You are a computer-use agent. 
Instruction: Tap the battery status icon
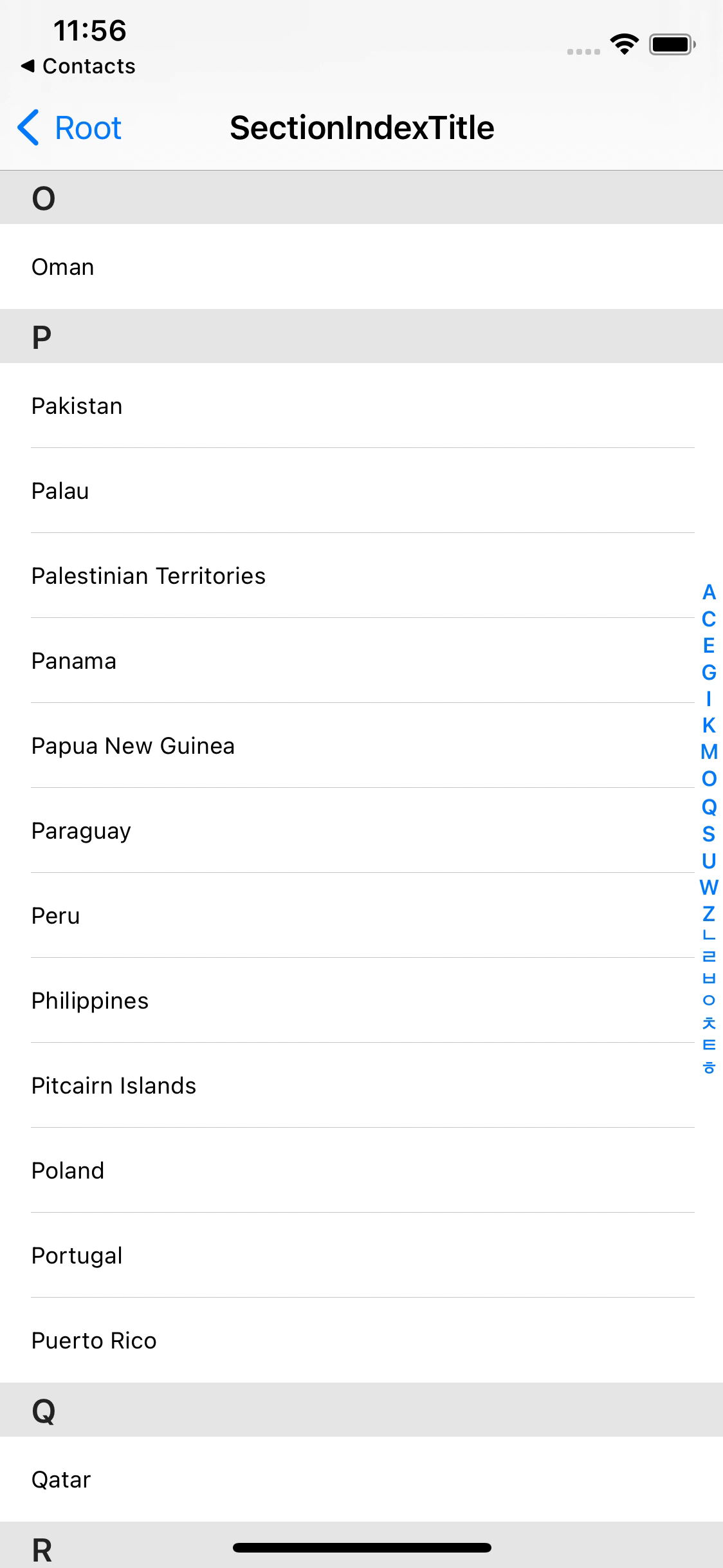(672, 44)
